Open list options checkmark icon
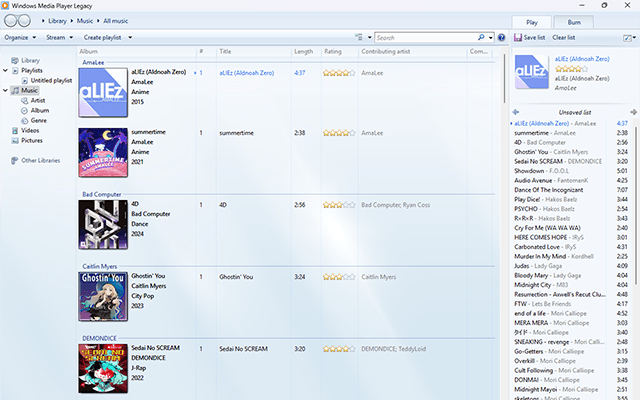This screenshot has height=400, width=640. coord(627,38)
